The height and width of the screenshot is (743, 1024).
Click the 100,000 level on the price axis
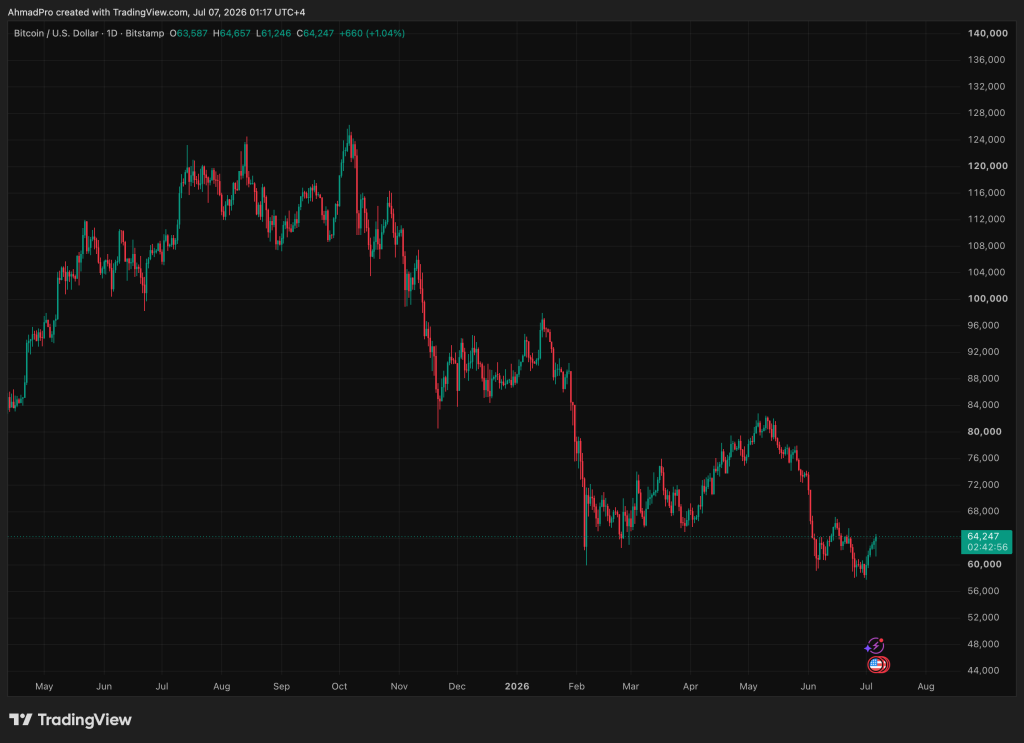pos(987,298)
